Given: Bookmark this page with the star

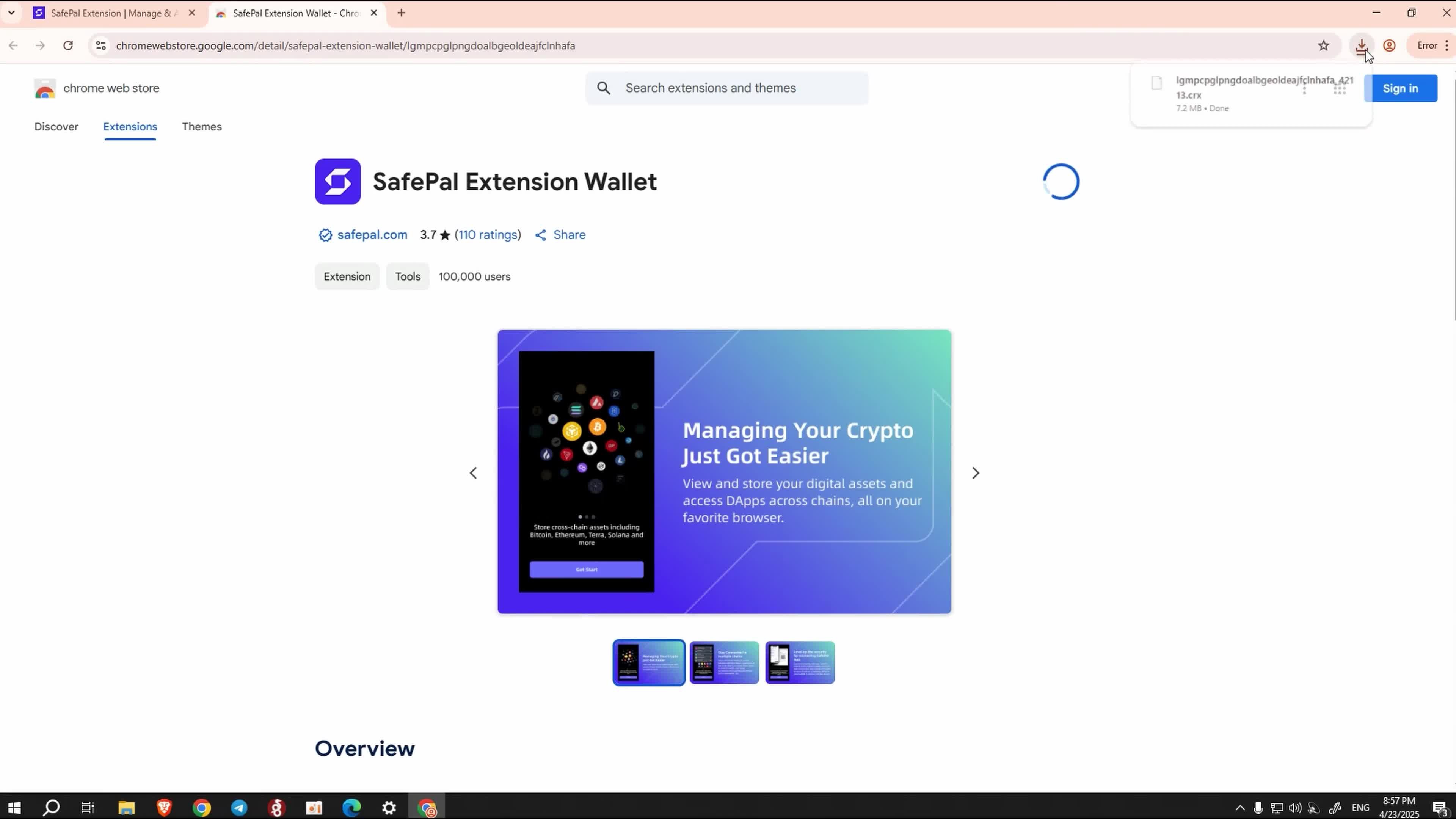Looking at the screenshot, I should tap(1323, 46).
